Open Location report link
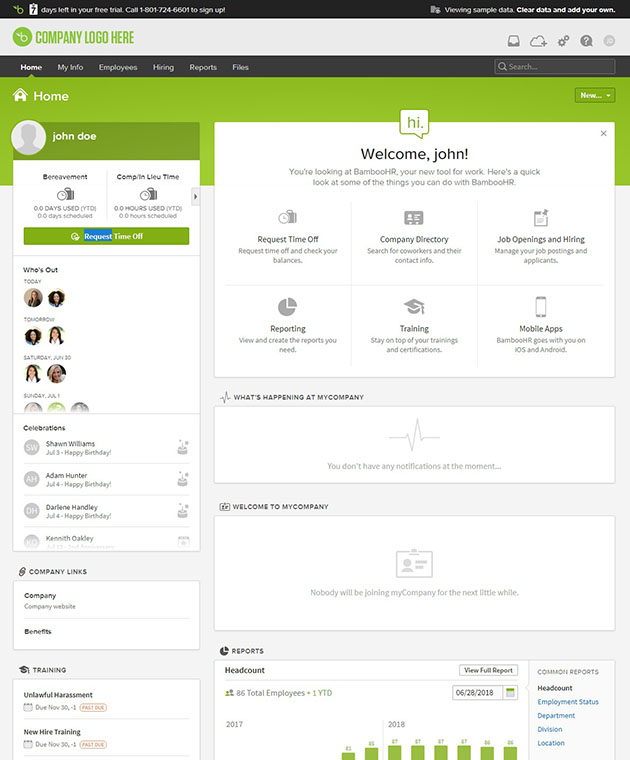 pos(551,743)
